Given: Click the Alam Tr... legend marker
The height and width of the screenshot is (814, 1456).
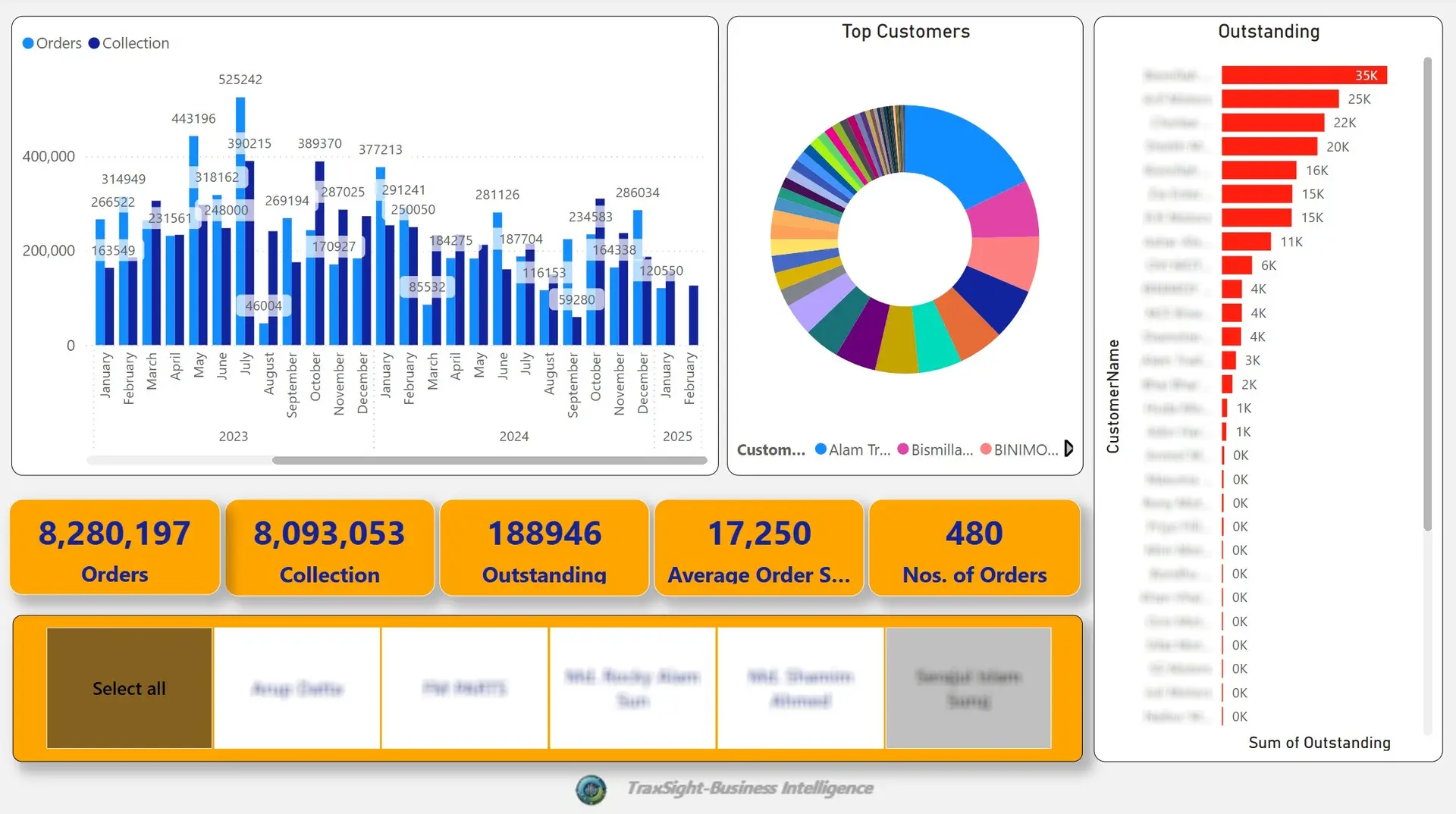Looking at the screenshot, I should point(820,449).
